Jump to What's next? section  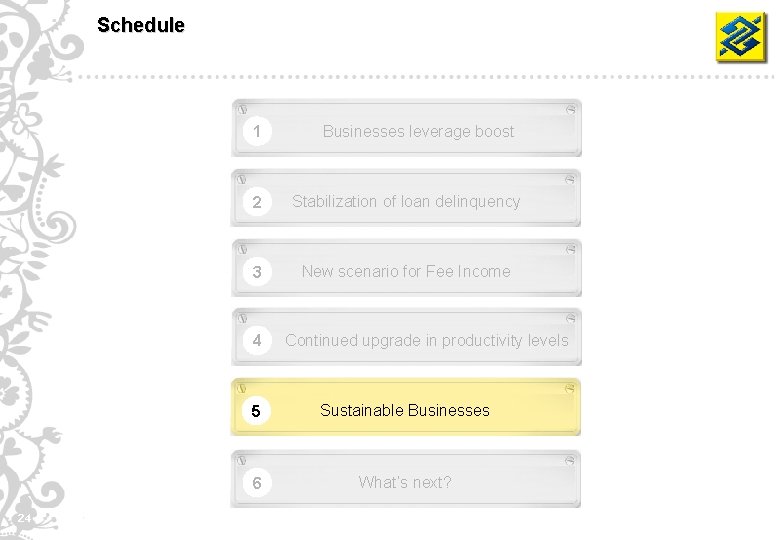(405, 482)
